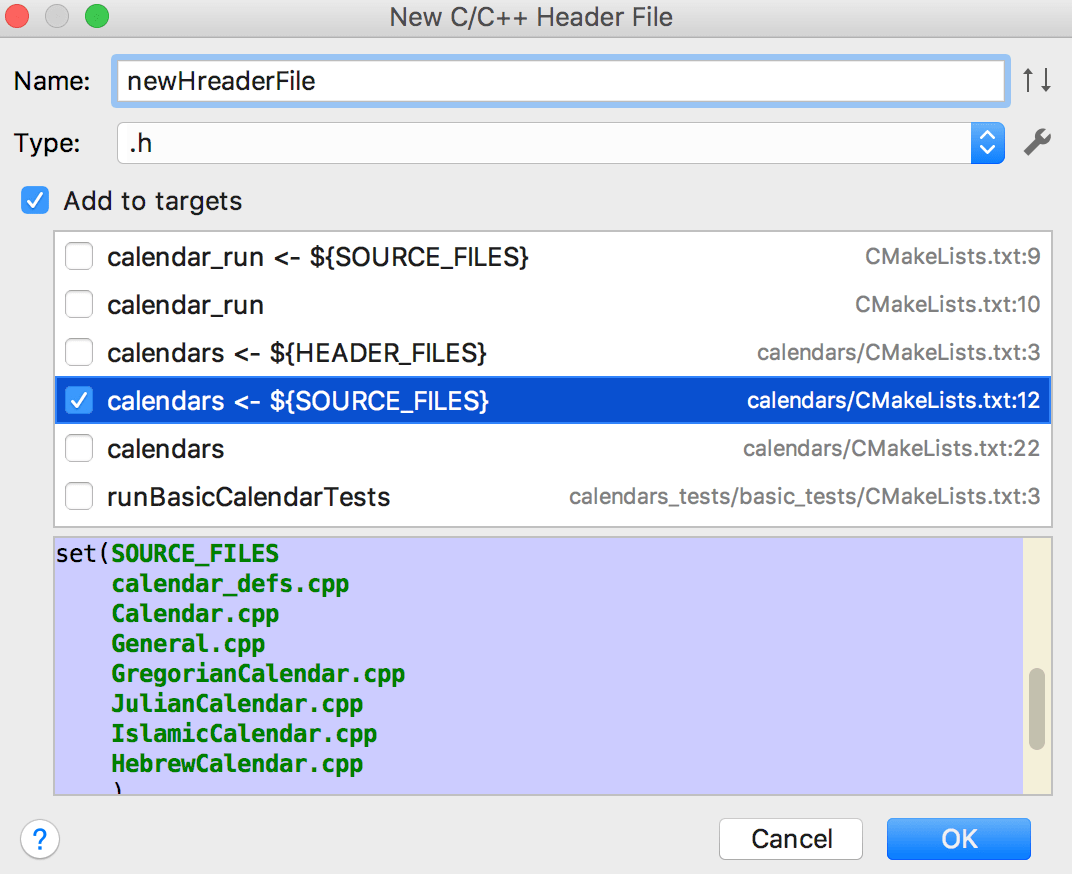This screenshot has height=877, width=1074.
Task: Click IslamicCalendar.cpp in the preview
Action: (x=244, y=734)
